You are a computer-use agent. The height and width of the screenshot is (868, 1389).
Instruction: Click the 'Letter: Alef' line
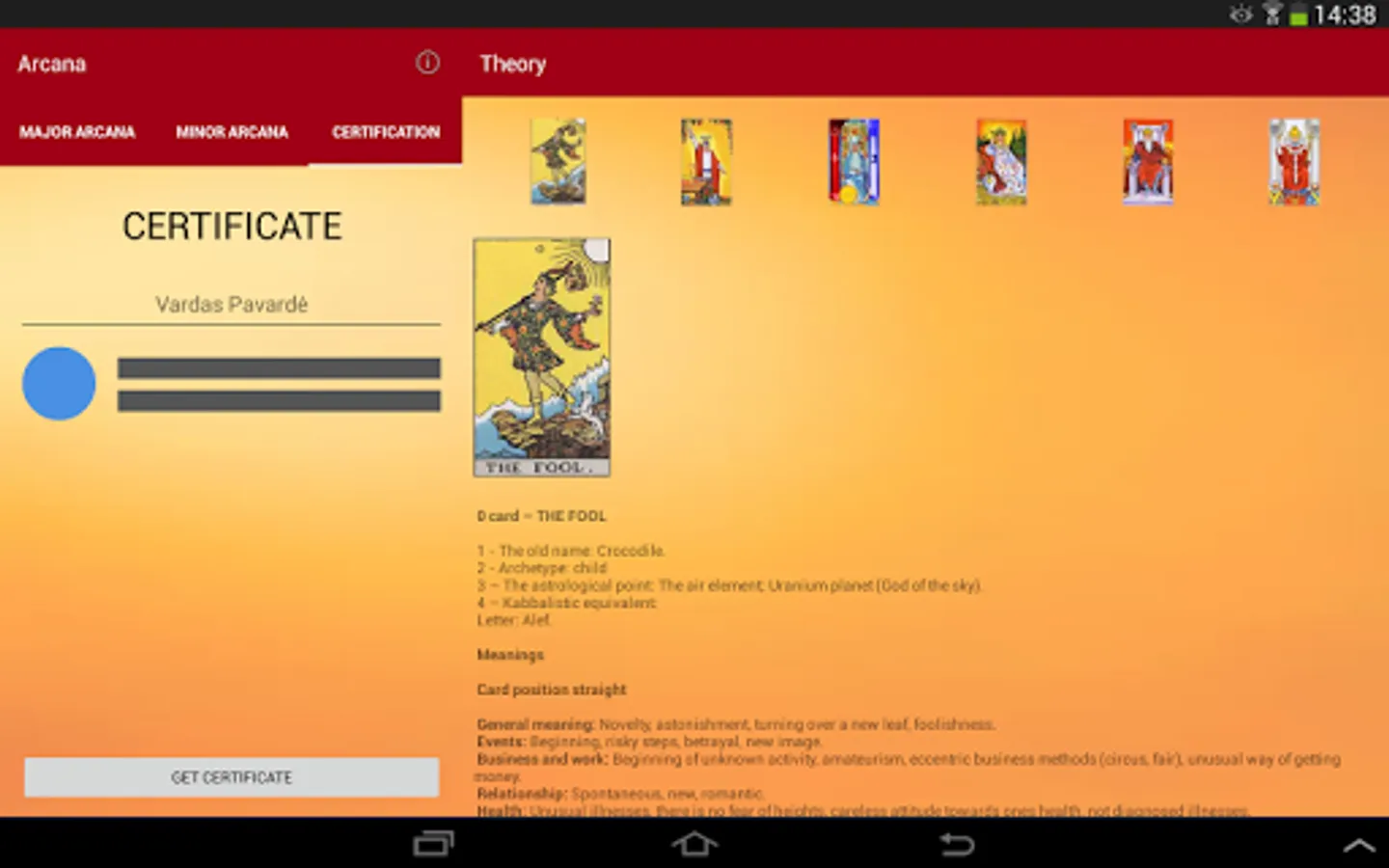point(514,620)
